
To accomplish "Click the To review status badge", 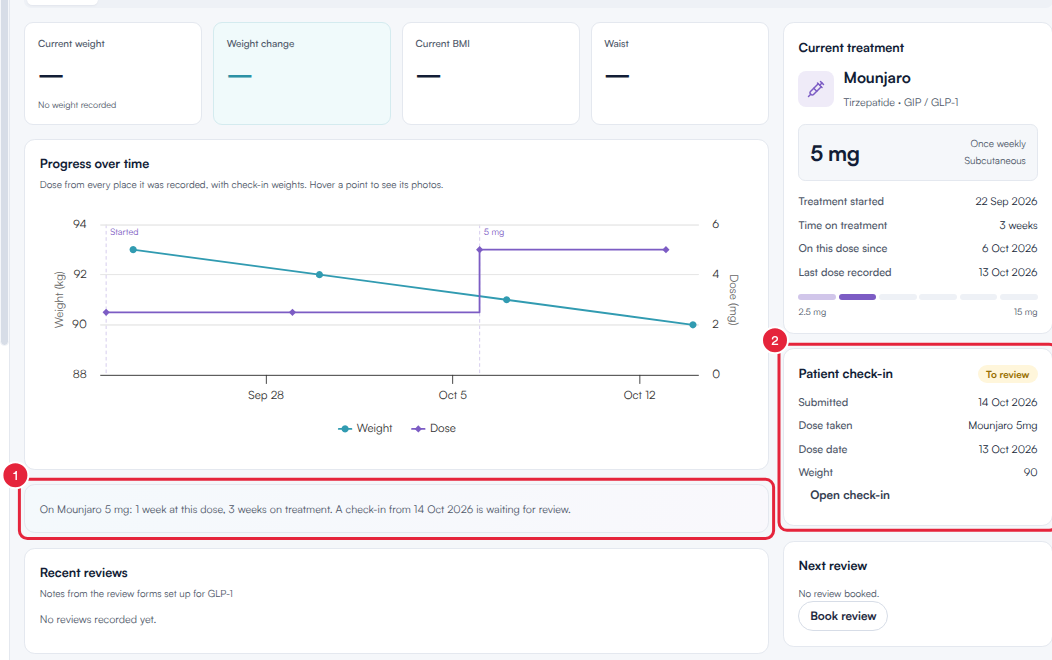I will [1007, 374].
